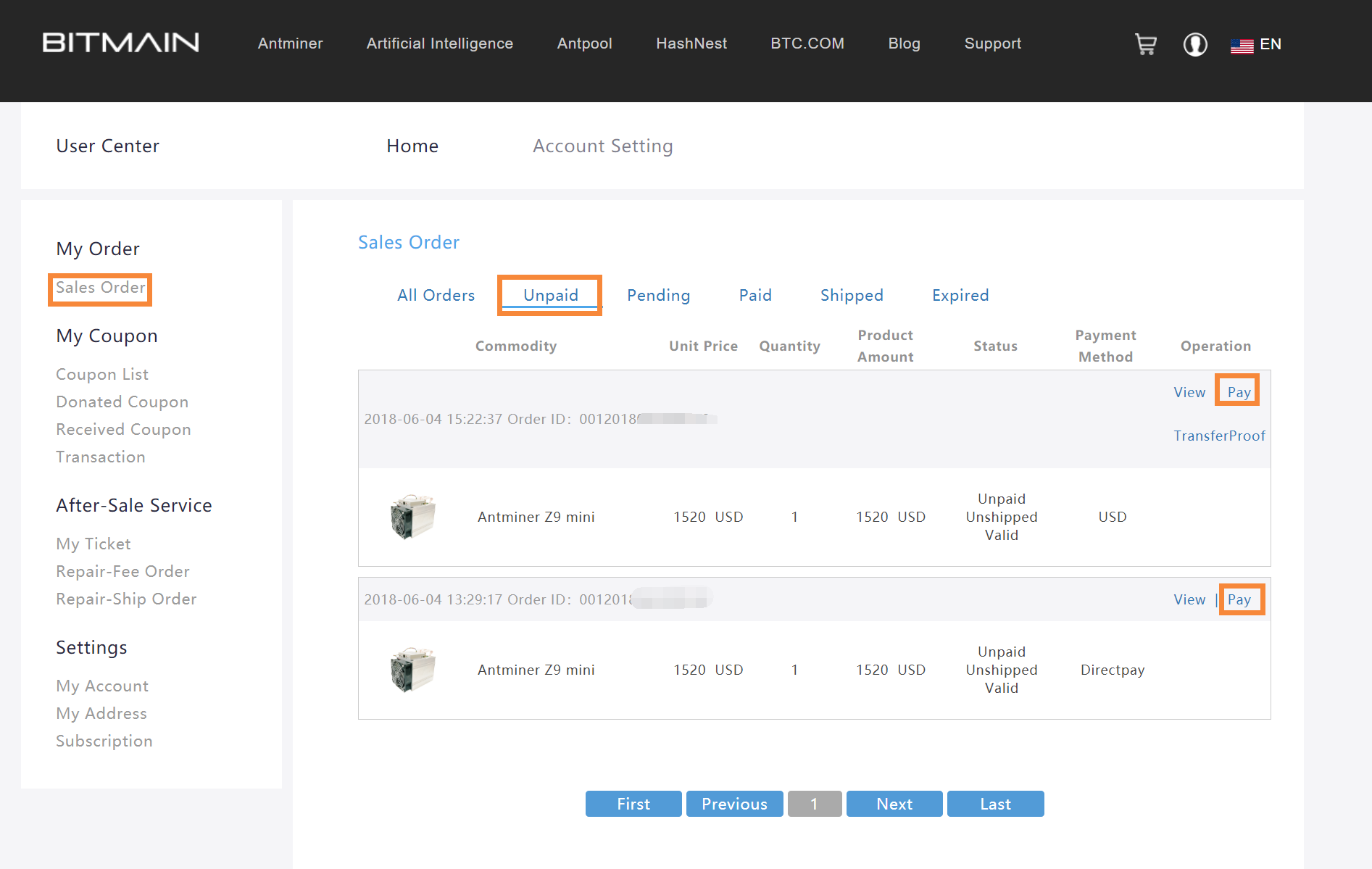Pay for the 13:29:17 order

[x=1239, y=599]
